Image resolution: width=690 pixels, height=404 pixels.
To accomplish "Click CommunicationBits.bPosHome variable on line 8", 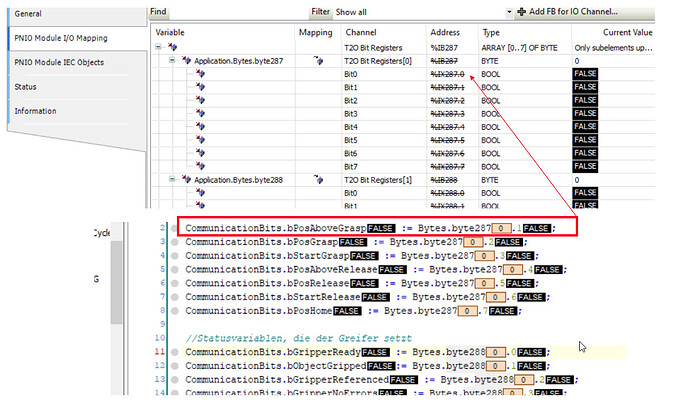I will 259,311.
